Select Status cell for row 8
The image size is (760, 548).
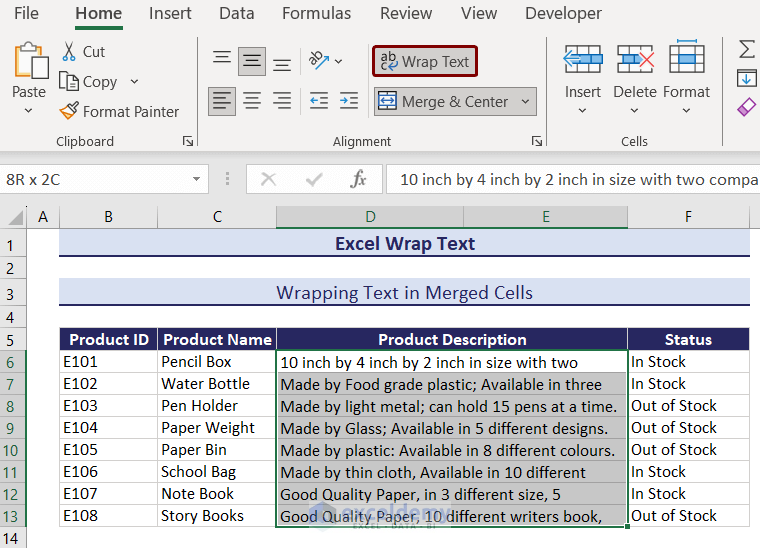point(688,406)
